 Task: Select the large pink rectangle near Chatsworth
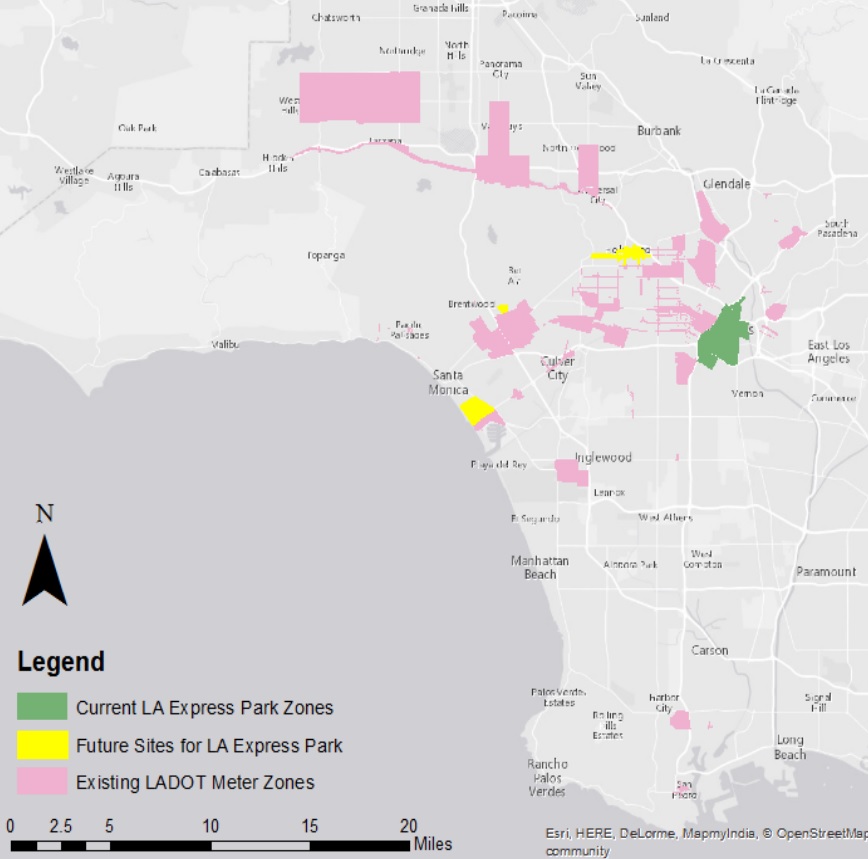[360, 97]
